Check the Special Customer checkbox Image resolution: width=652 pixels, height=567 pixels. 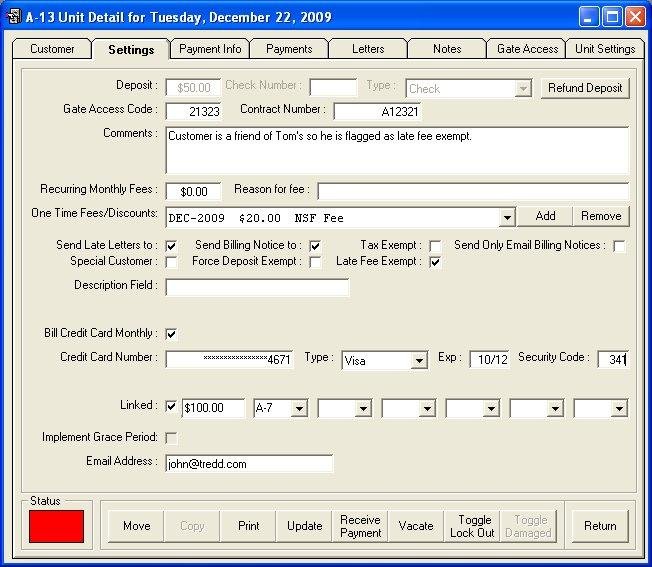pyautogui.click(x=171, y=262)
